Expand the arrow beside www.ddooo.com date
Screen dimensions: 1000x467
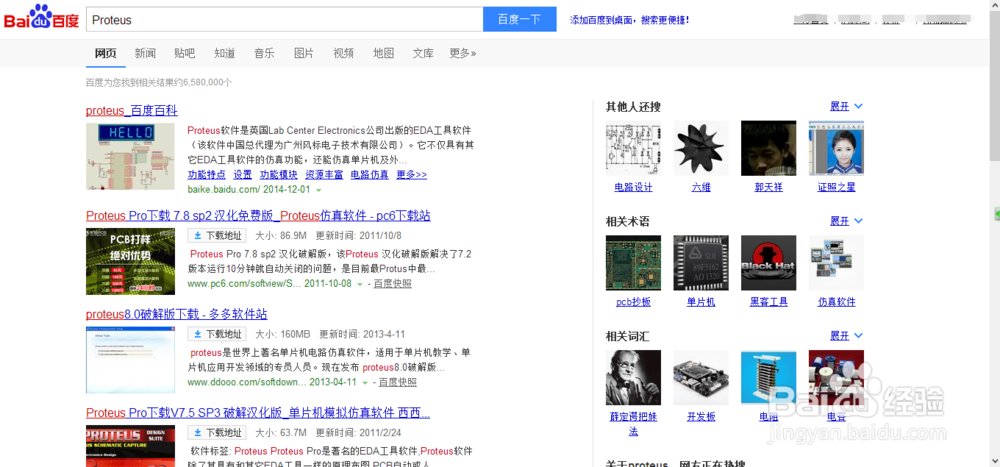pyautogui.click(x=365, y=382)
